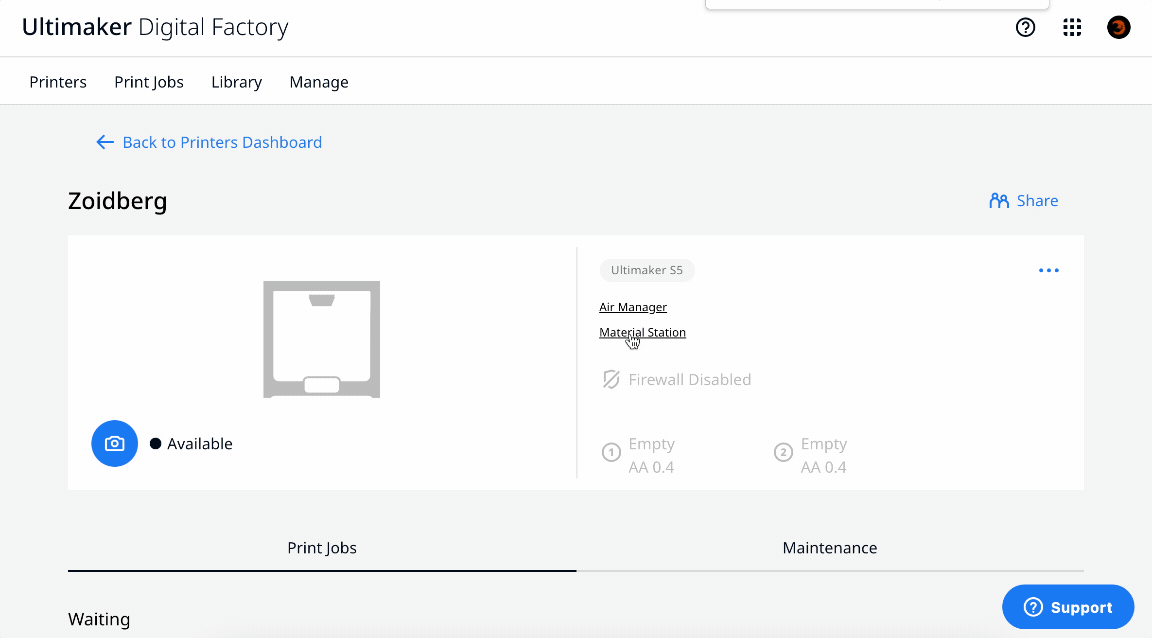Click the Support button
1152x638 pixels.
[1068, 607]
